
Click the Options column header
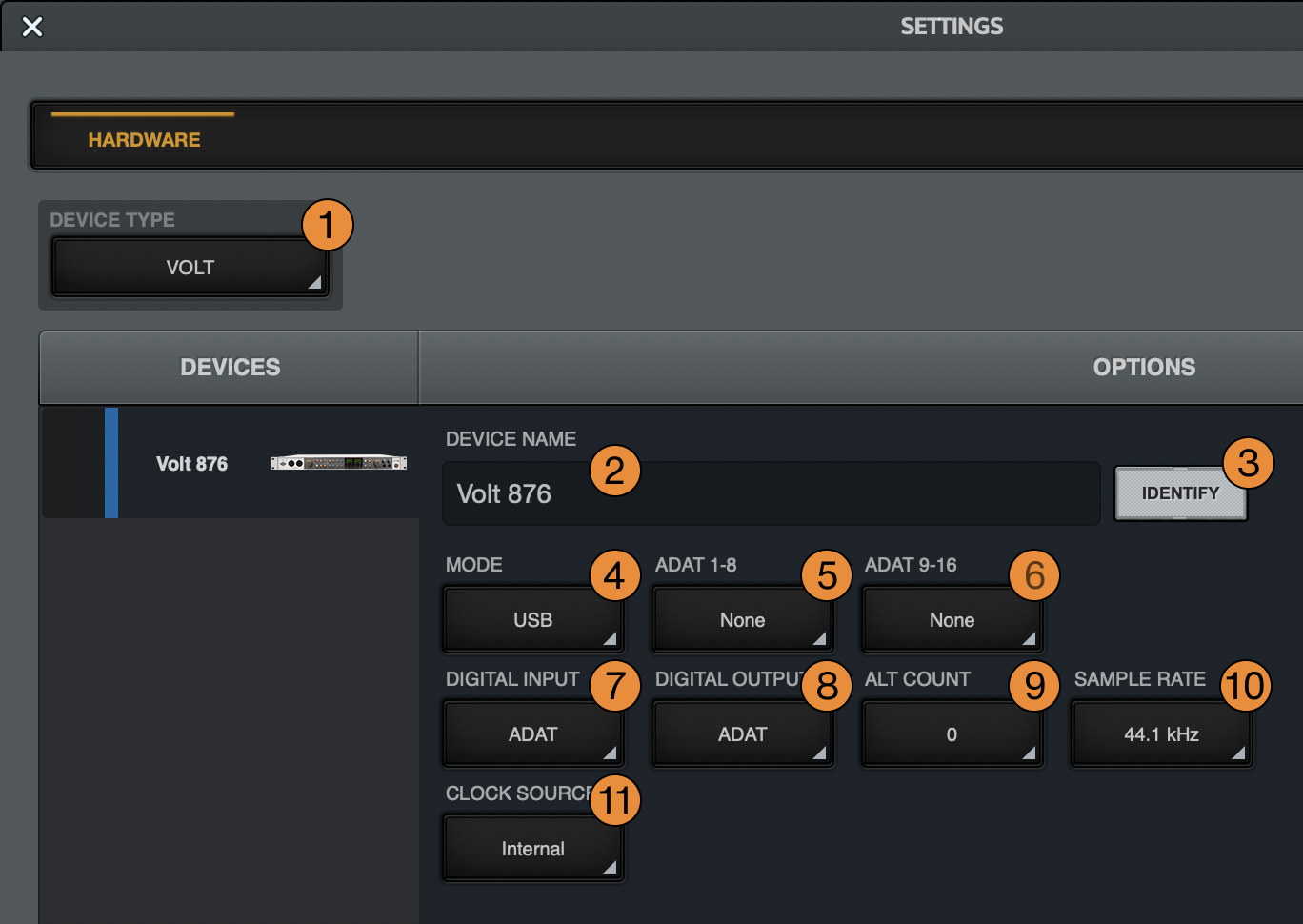pos(1143,368)
